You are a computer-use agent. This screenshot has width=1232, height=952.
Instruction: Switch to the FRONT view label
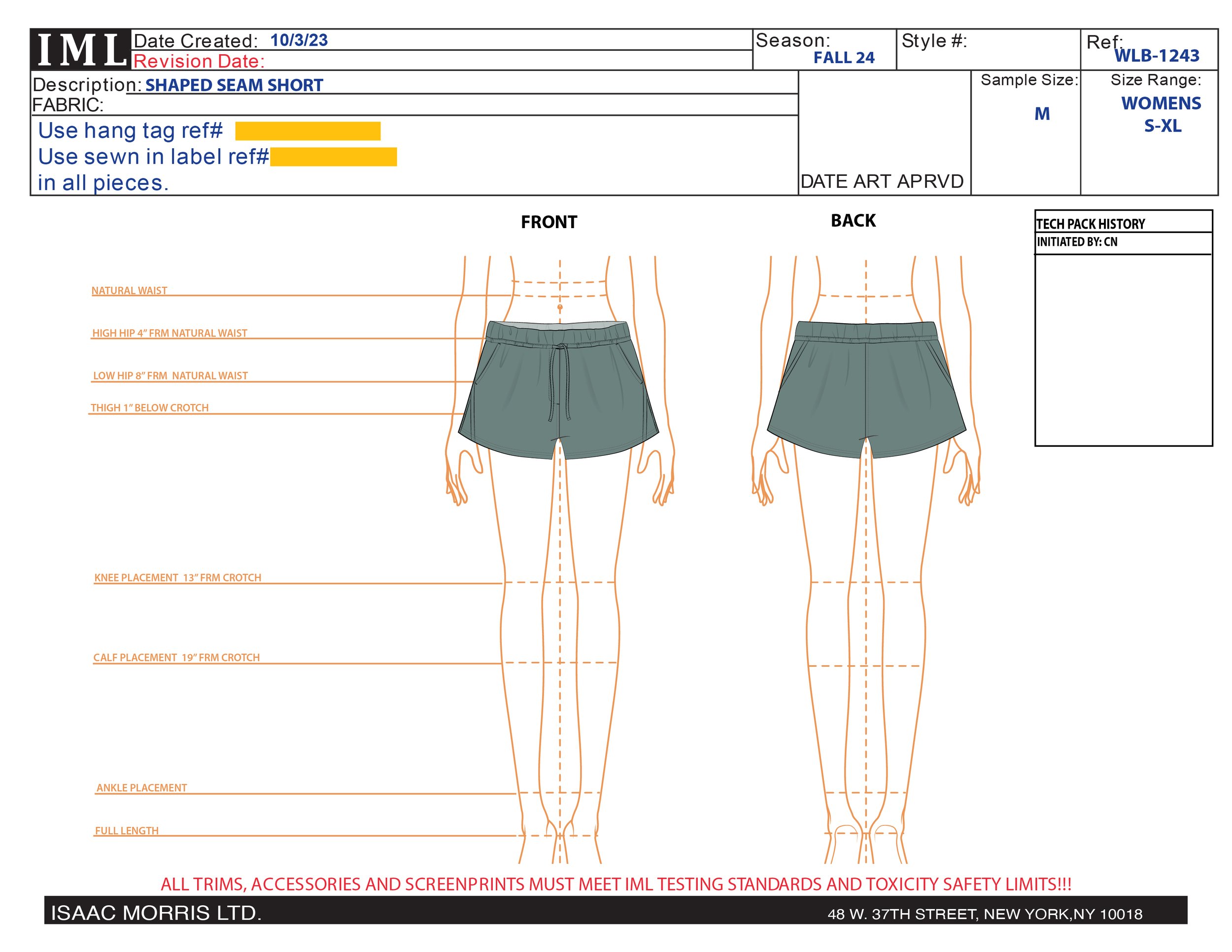[550, 222]
